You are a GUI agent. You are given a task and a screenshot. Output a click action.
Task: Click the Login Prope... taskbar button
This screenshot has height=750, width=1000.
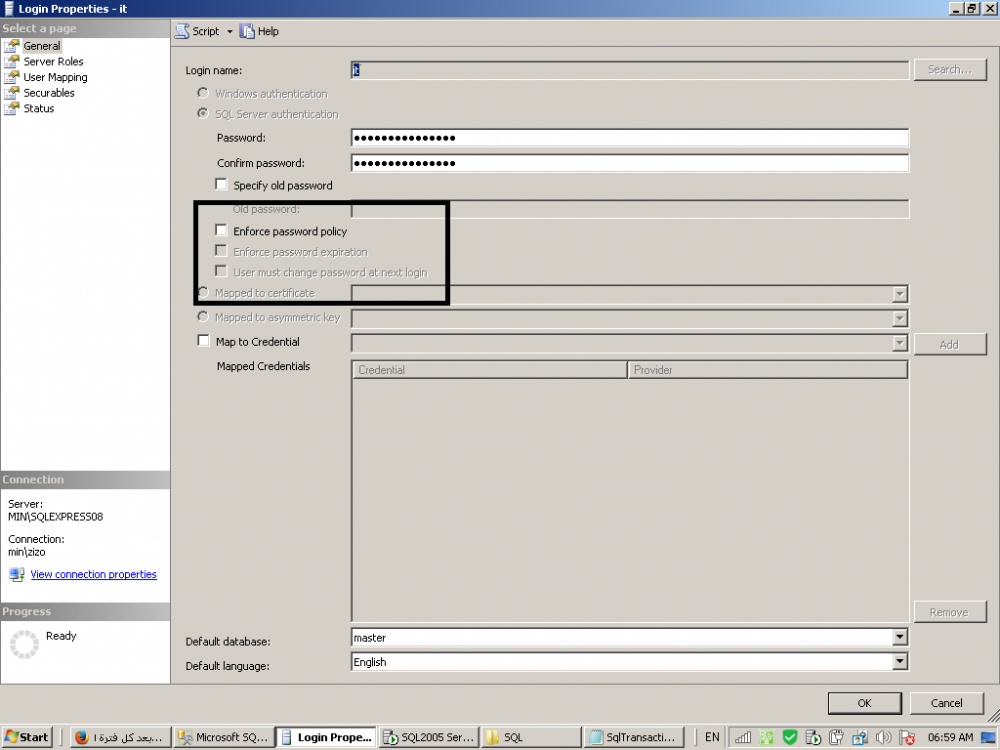click(x=326, y=737)
